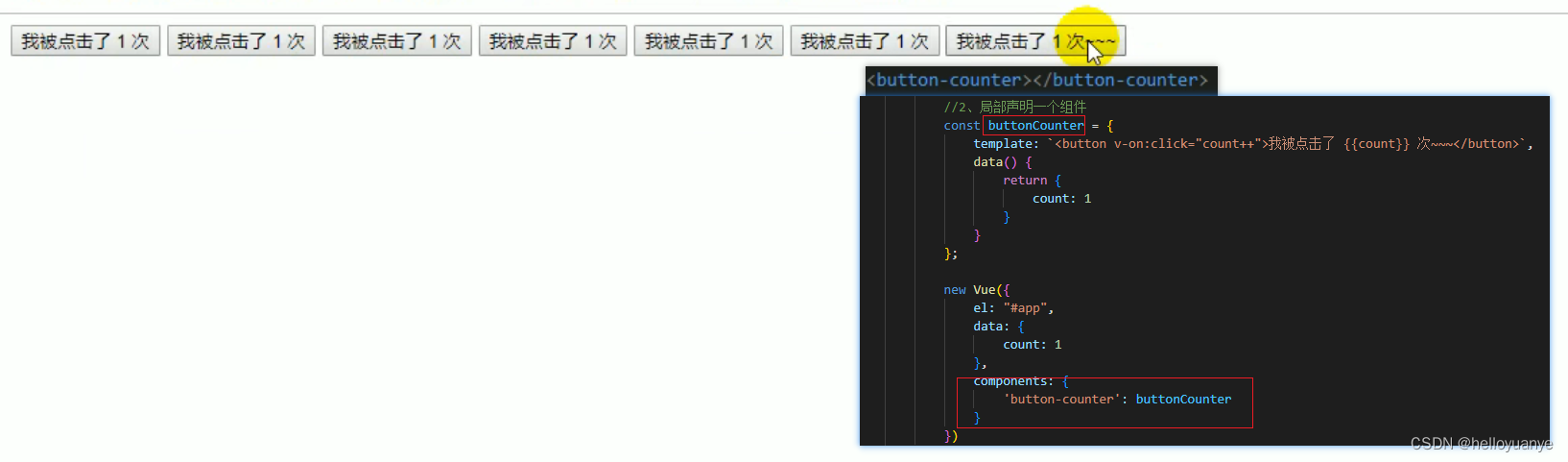Screen dimensions: 1568x462
Task: Click the '{{count}}' interpolation in the template
Action: tap(1376, 144)
